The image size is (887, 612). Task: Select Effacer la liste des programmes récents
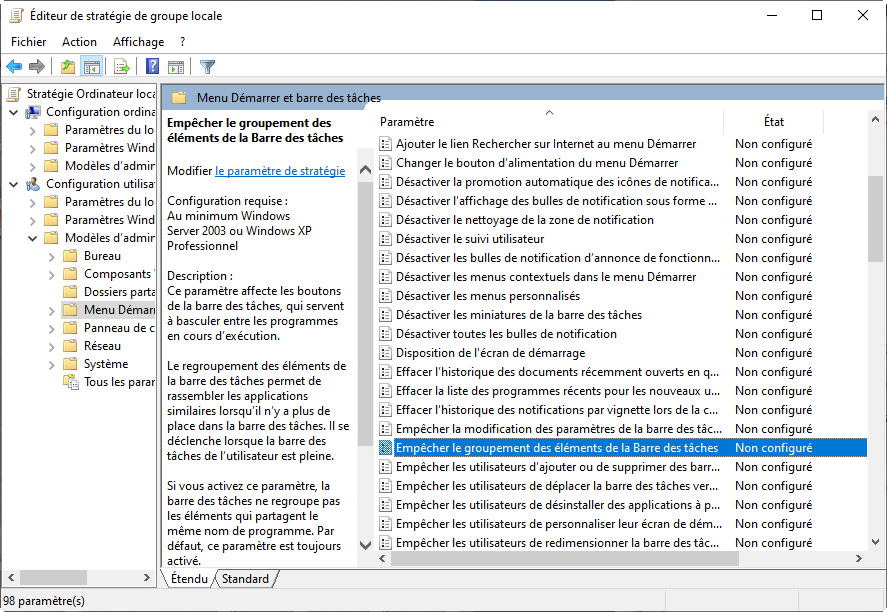(x=558, y=391)
